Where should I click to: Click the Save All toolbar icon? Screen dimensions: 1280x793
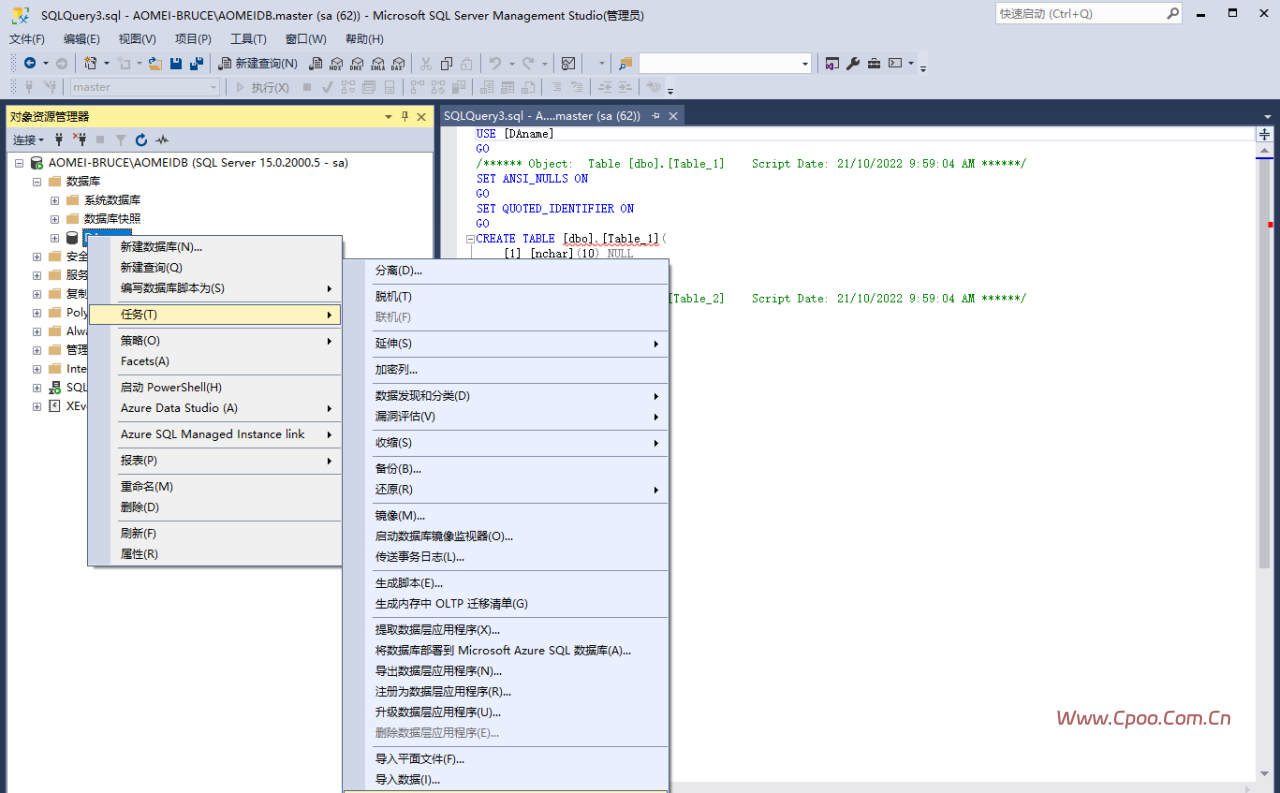196,63
